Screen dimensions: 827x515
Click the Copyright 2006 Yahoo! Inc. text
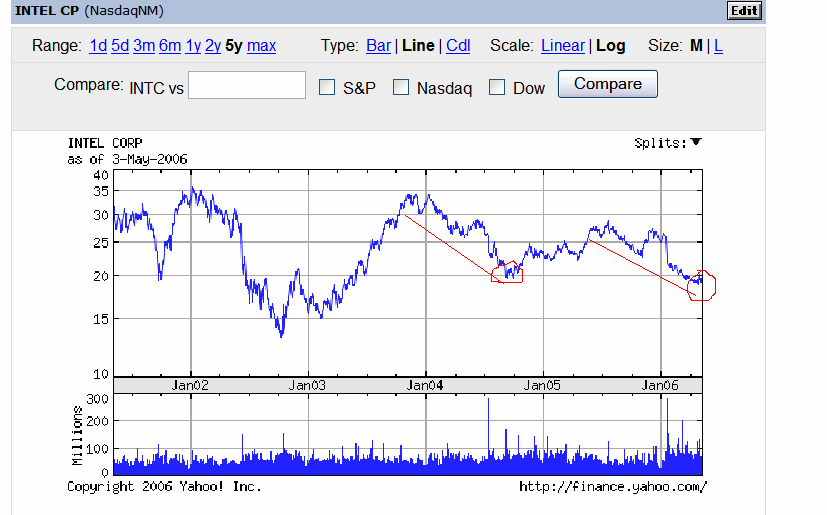[164, 487]
